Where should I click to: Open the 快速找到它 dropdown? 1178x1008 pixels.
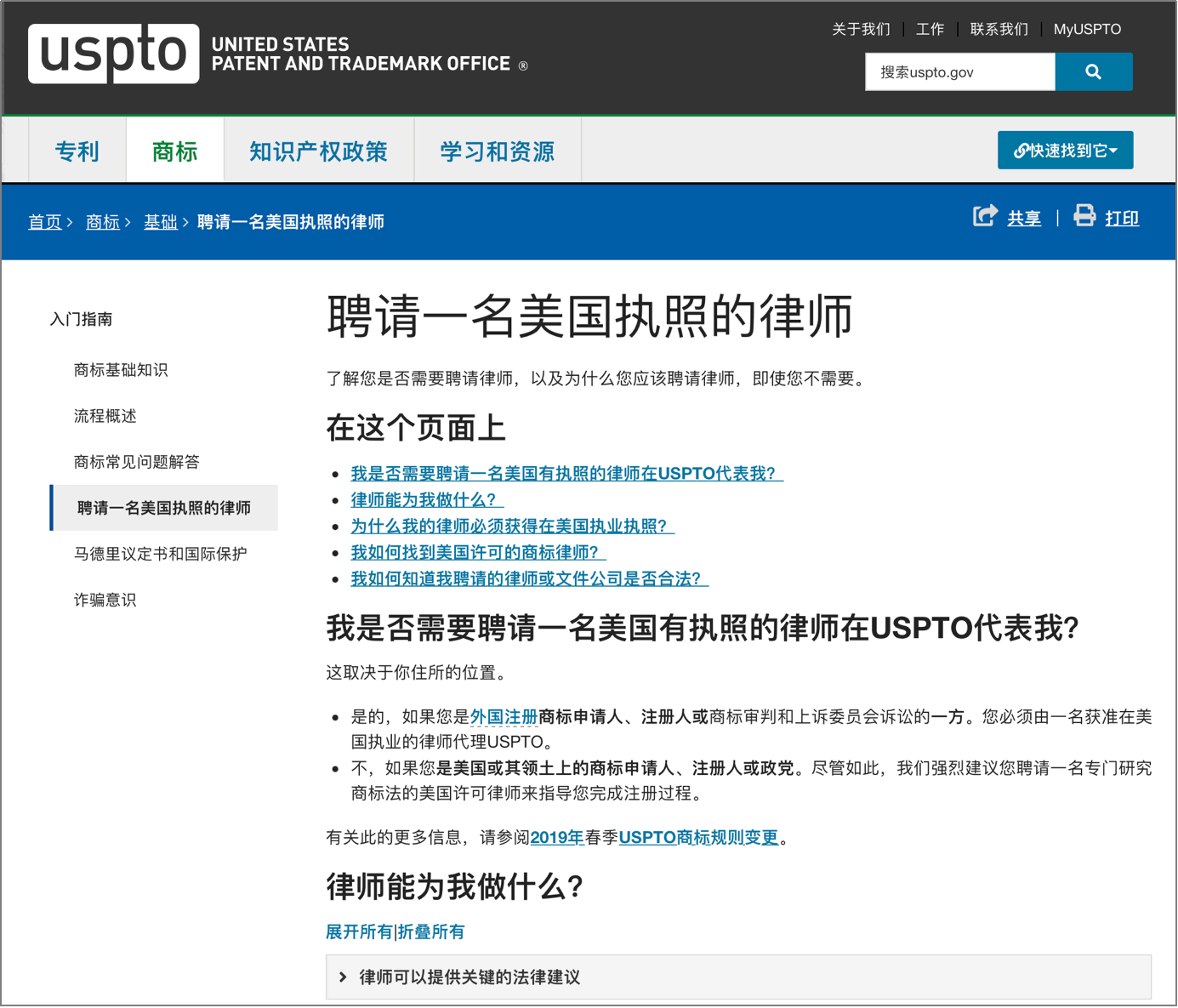click(1065, 151)
